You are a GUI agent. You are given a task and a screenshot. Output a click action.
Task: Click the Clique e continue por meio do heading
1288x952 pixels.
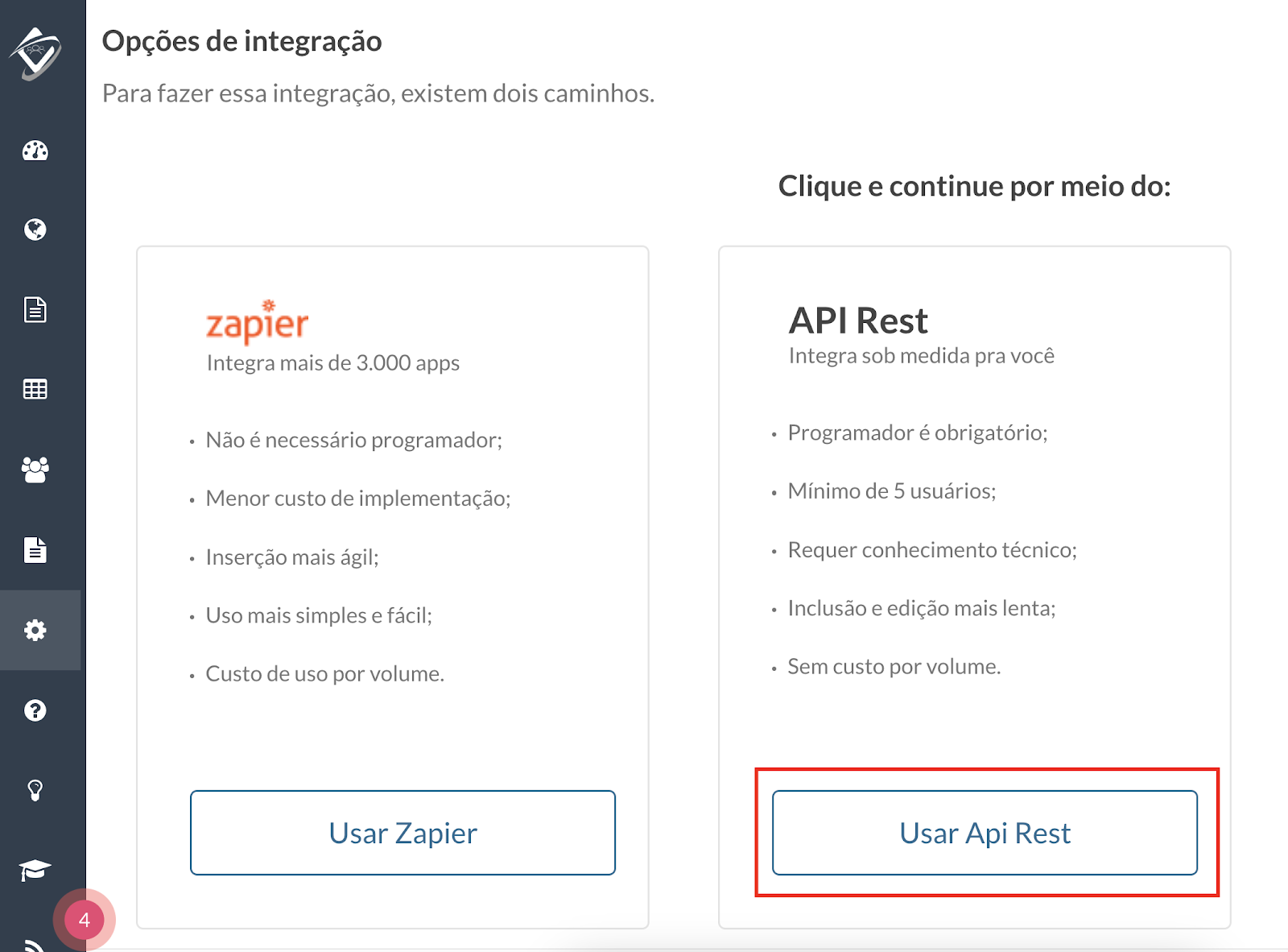click(974, 186)
